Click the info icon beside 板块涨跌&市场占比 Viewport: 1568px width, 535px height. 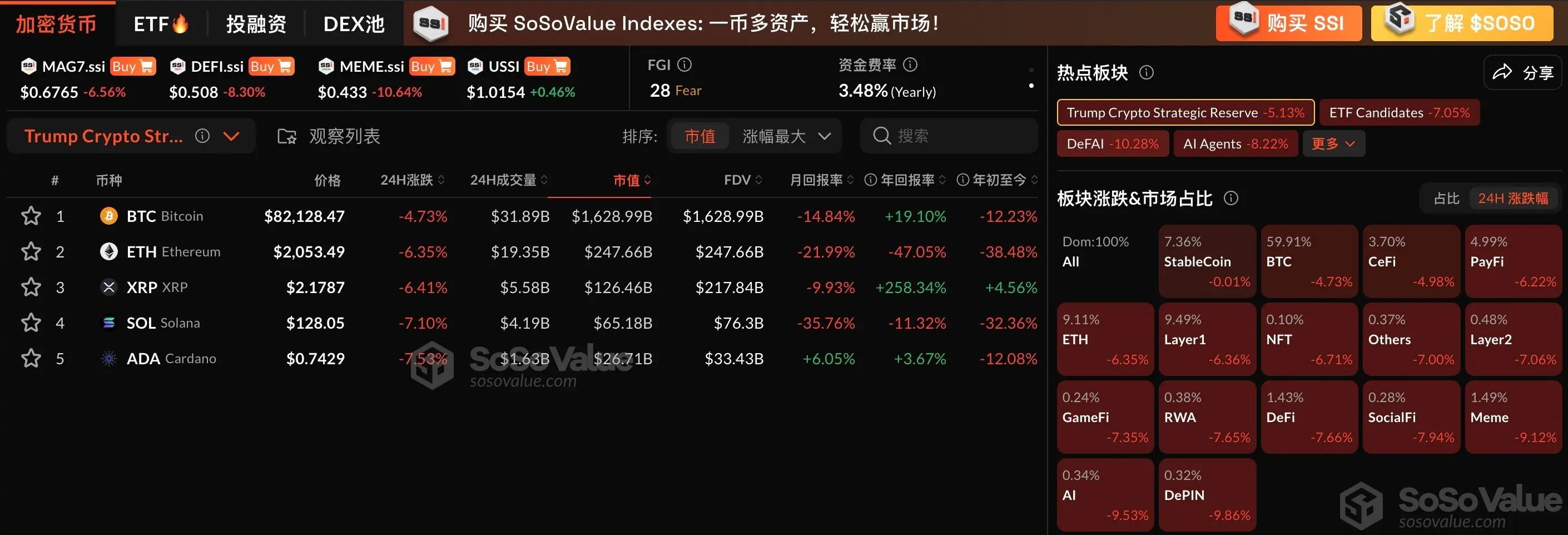point(1231,199)
